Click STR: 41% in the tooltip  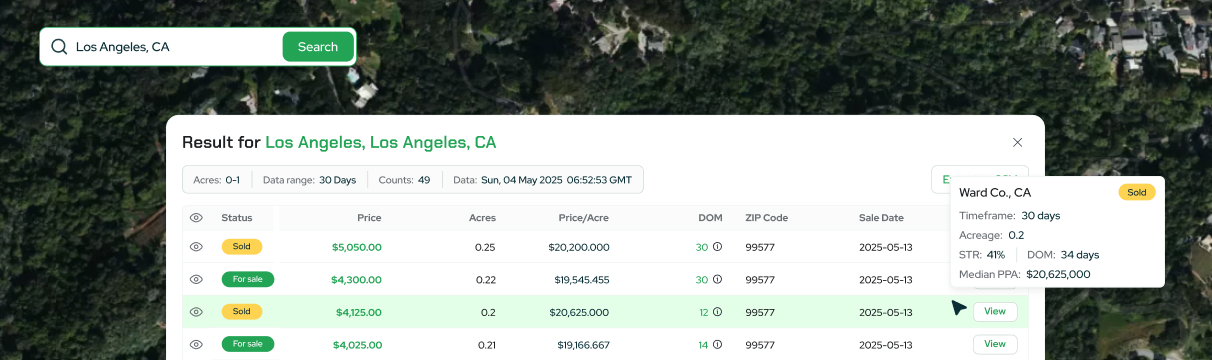[982, 255]
